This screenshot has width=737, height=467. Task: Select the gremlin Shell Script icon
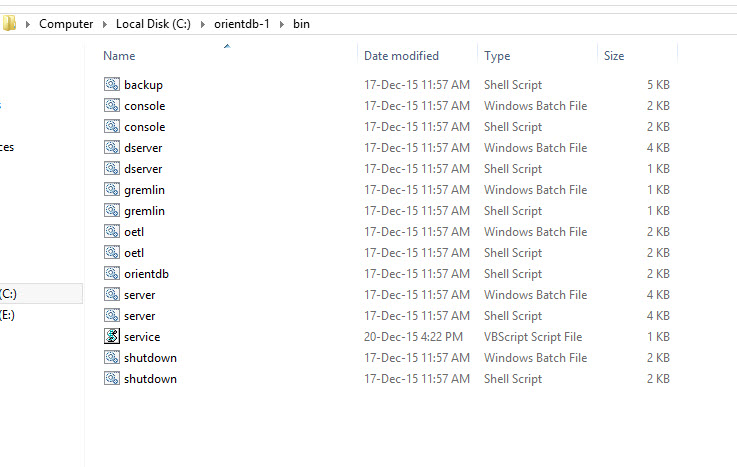tap(112, 210)
